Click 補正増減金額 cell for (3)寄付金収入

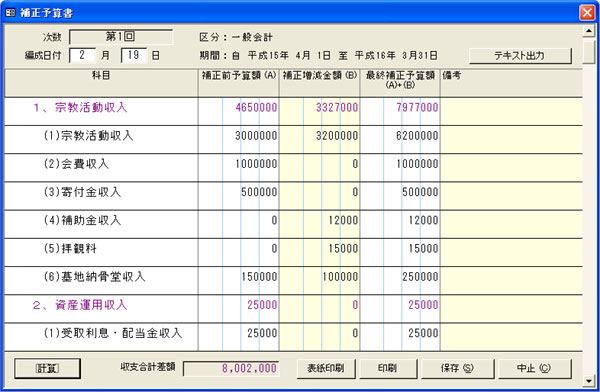pos(320,196)
